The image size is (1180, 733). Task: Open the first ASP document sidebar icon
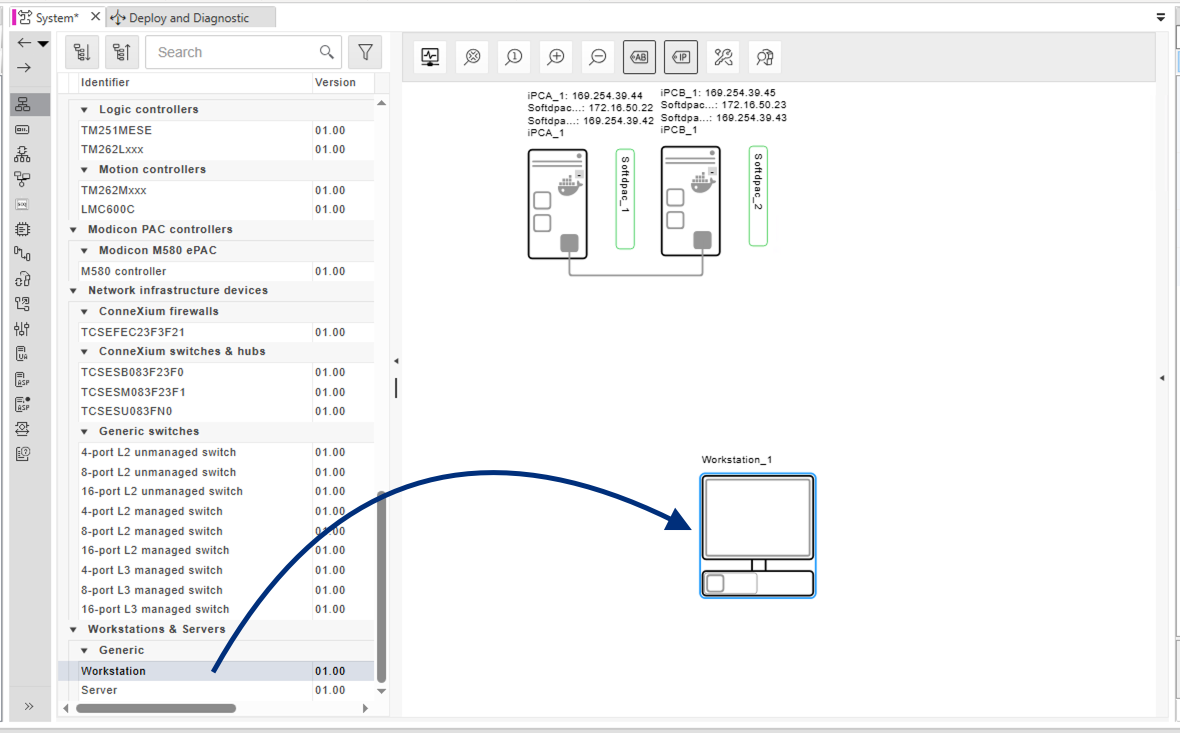[x=23, y=379]
